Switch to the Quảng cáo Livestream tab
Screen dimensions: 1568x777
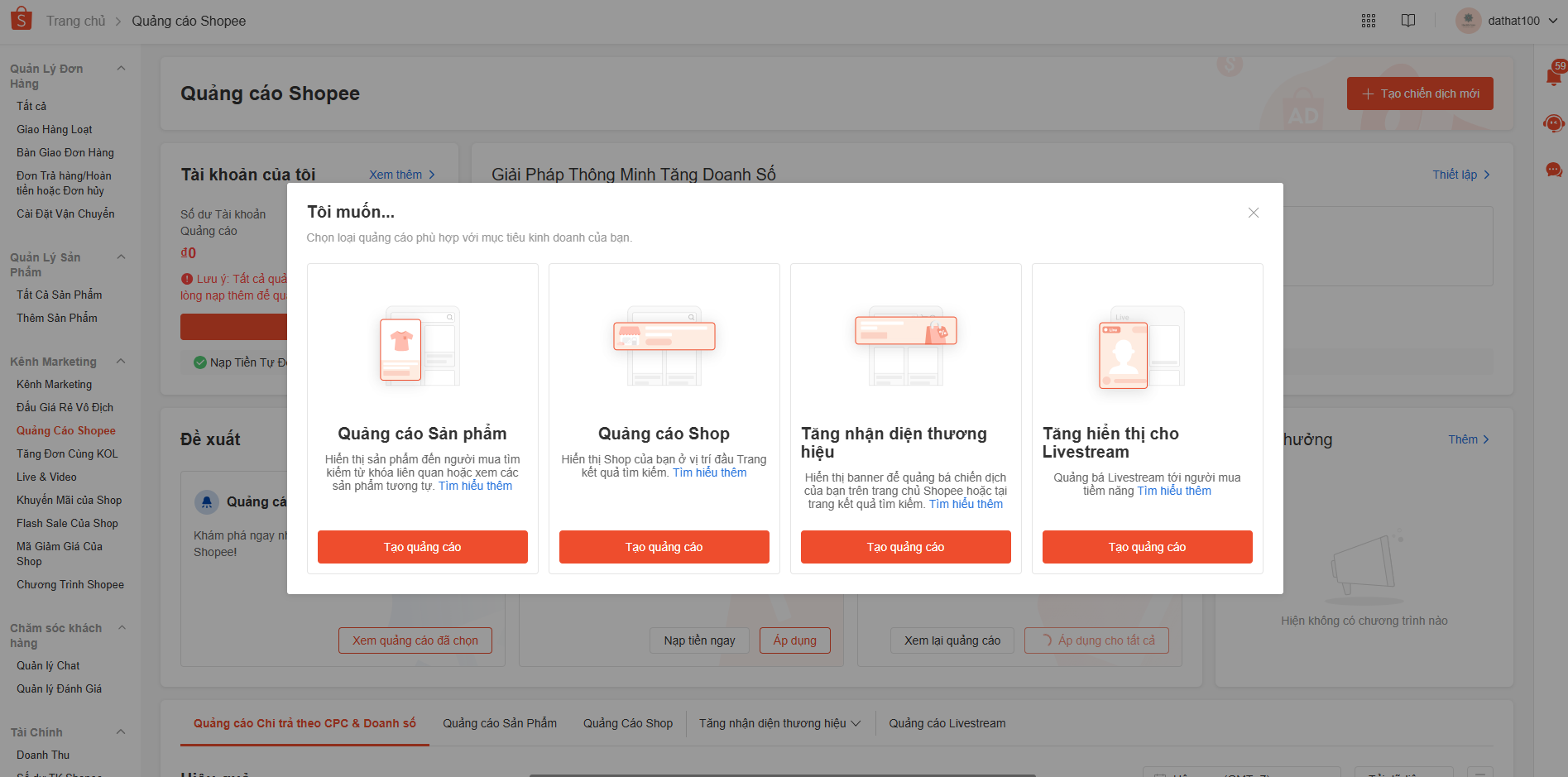click(x=947, y=723)
